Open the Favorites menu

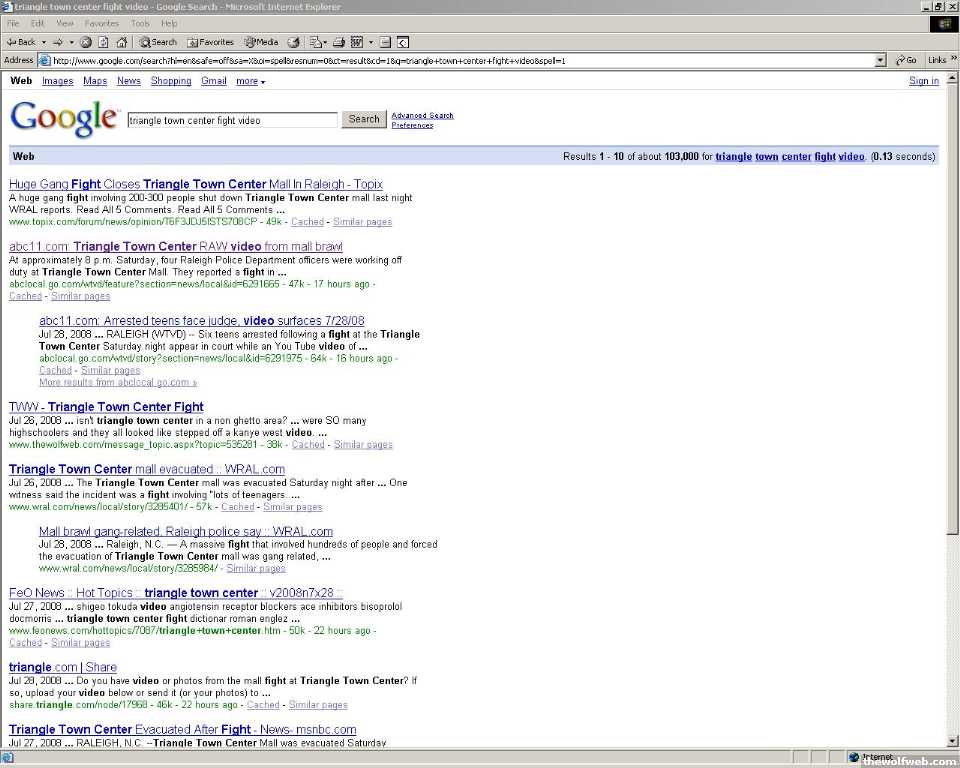tap(101, 23)
